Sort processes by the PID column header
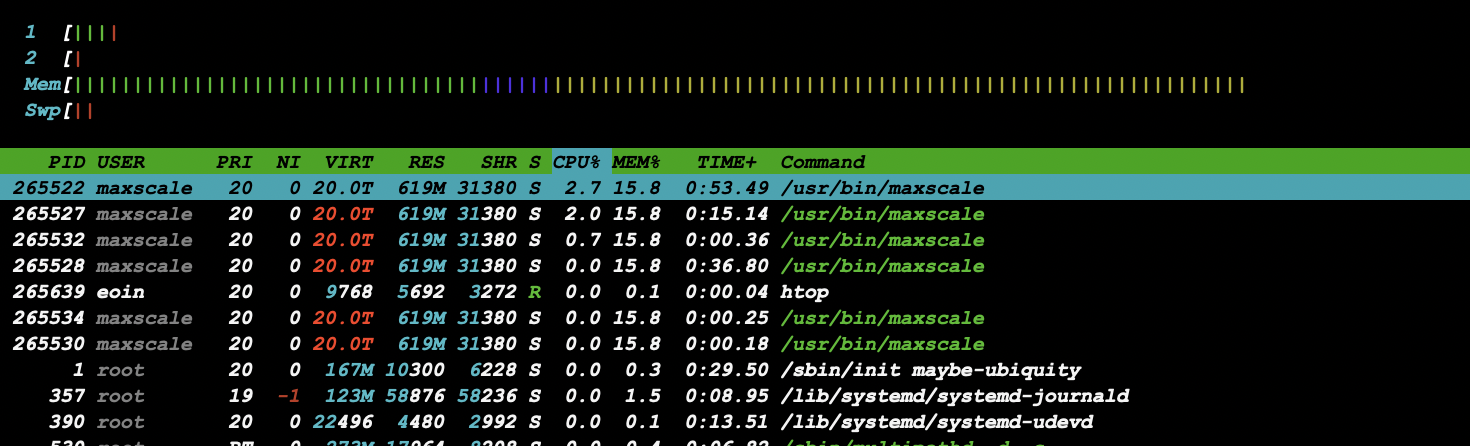Image resolution: width=1470 pixels, height=446 pixels. point(67,162)
